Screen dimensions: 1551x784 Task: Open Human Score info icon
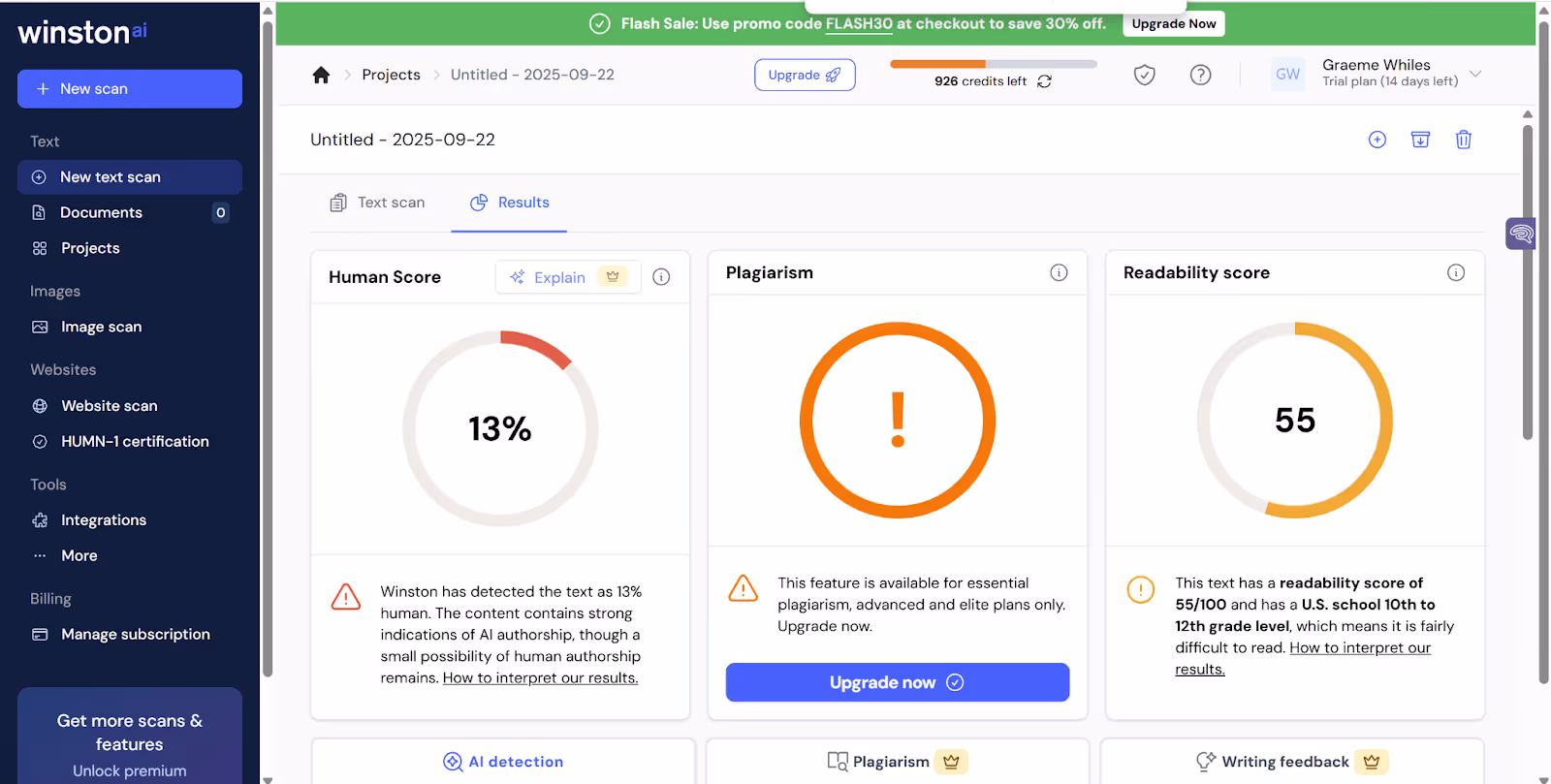click(x=661, y=277)
